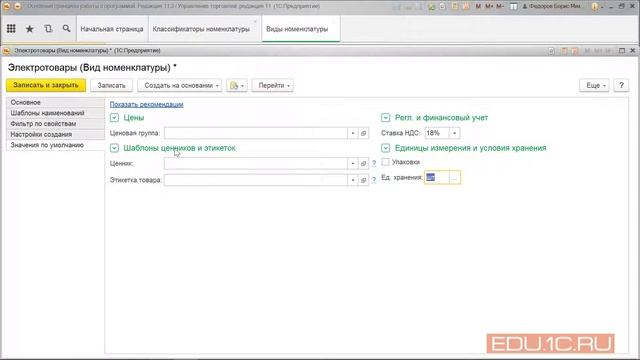Click the yellow info icon in title bar
640x360 pixels.
coord(595,7)
